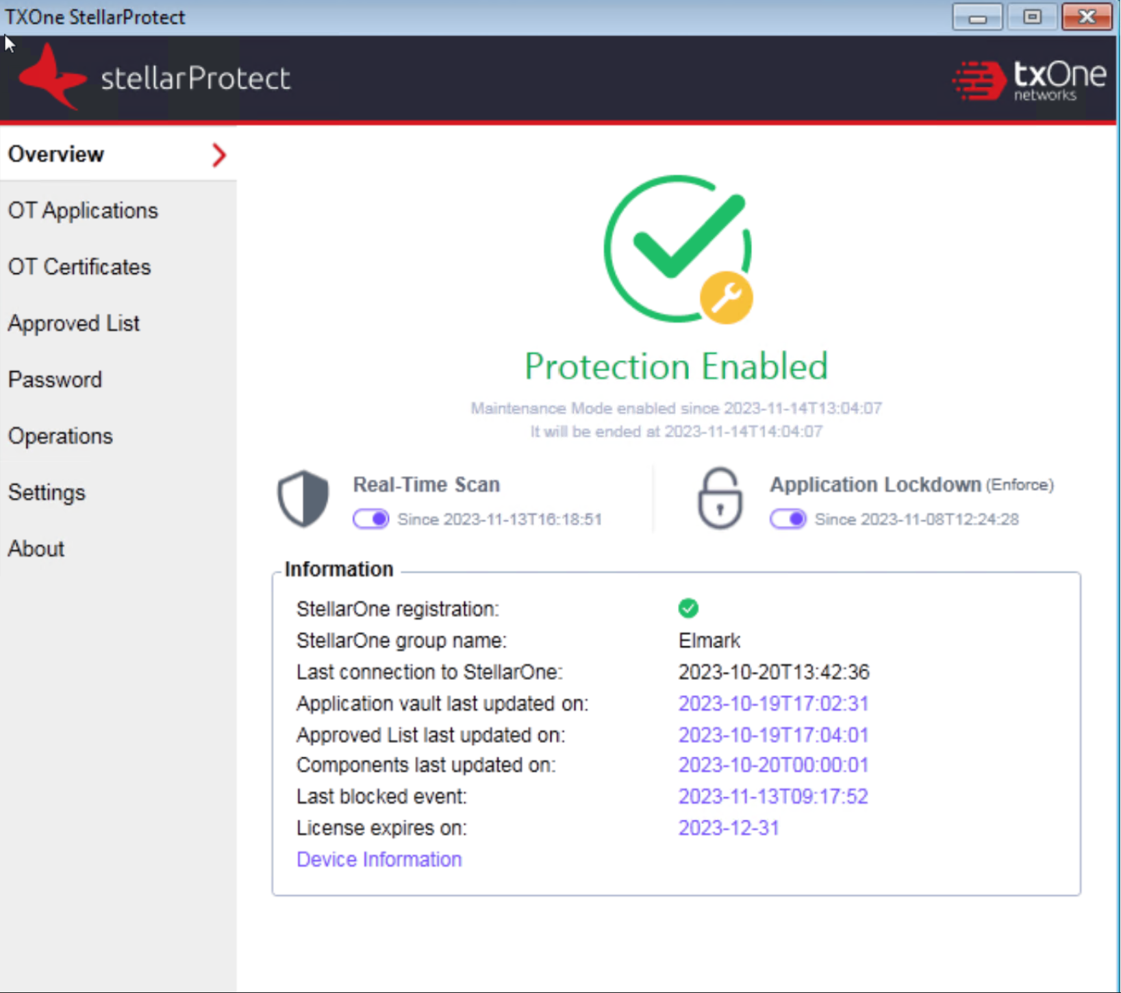Click the License expires on date link
The height and width of the screenshot is (993, 1121).
click(729, 828)
